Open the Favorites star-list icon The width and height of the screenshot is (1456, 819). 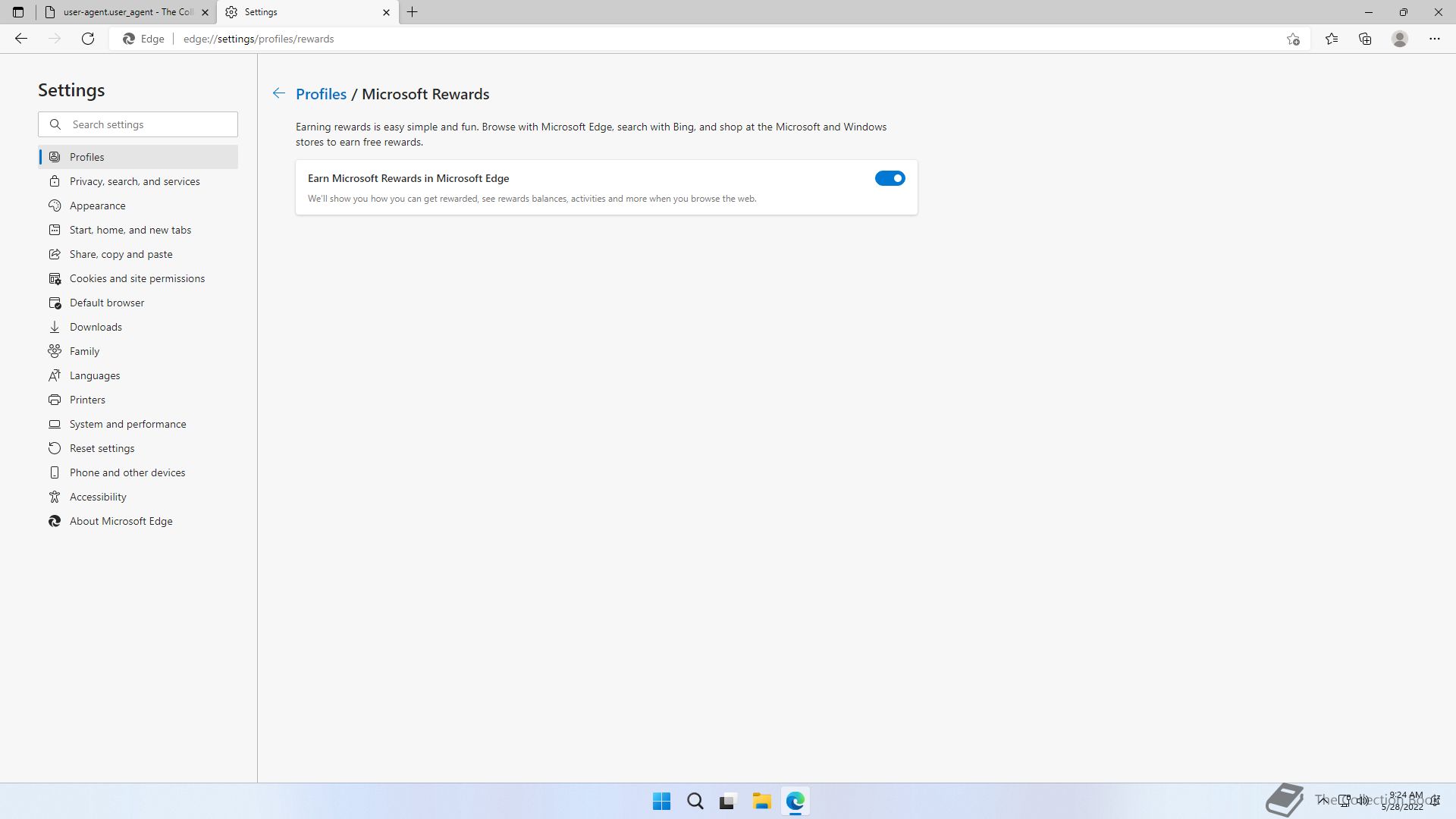pyautogui.click(x=1332, y=39)
